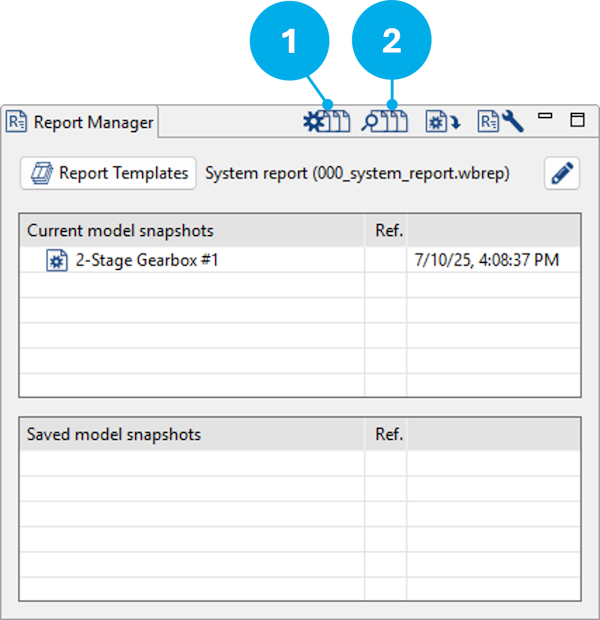Select the 2-Stage Gearbox #1 snapshot
This screenshot has height=620, width=600.
pyautogui.click(x=147, y=261)
